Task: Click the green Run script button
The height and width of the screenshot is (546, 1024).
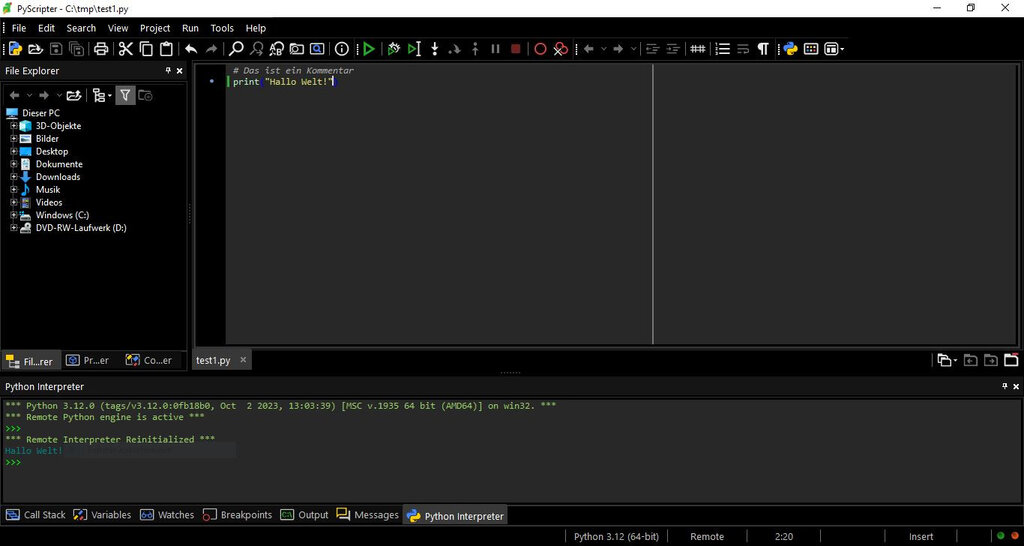Action: pyautogui.click(x=369, y=49)
